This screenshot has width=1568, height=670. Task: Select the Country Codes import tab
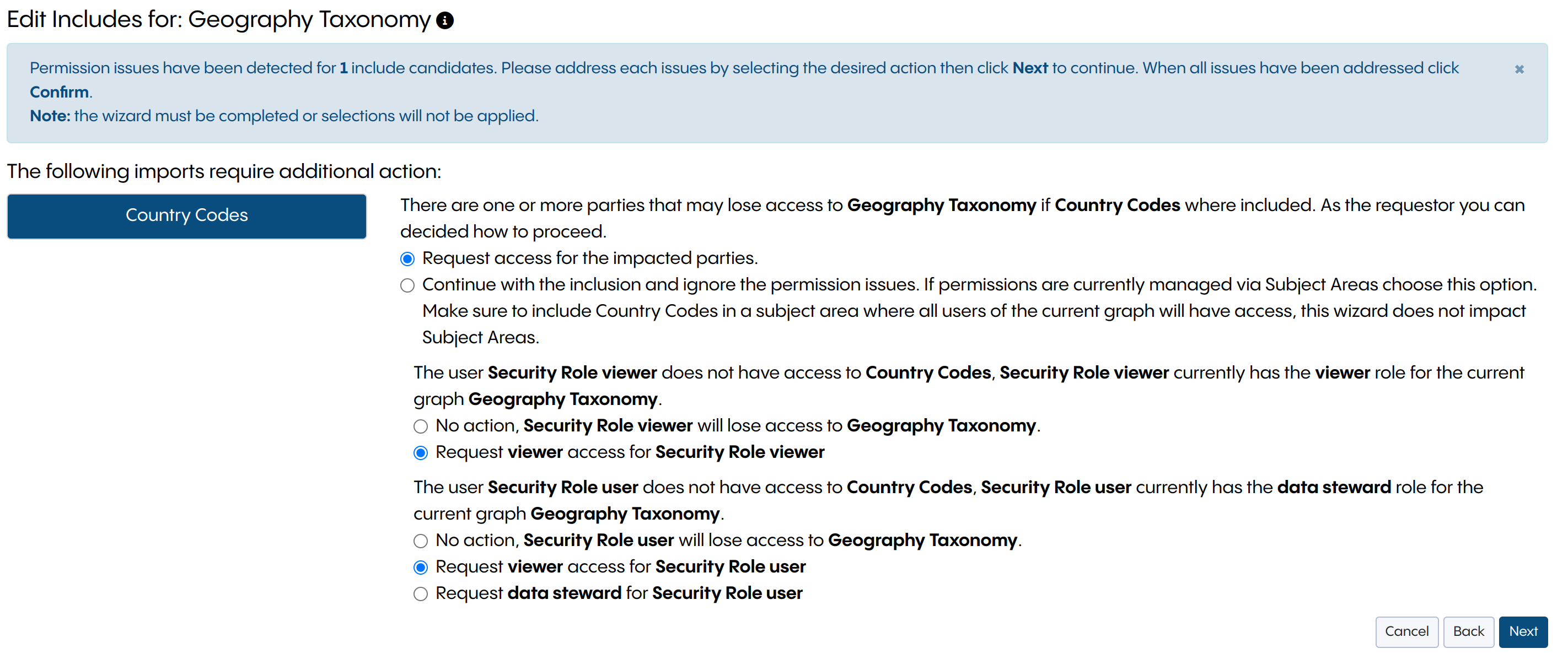(x=186, y=215)
